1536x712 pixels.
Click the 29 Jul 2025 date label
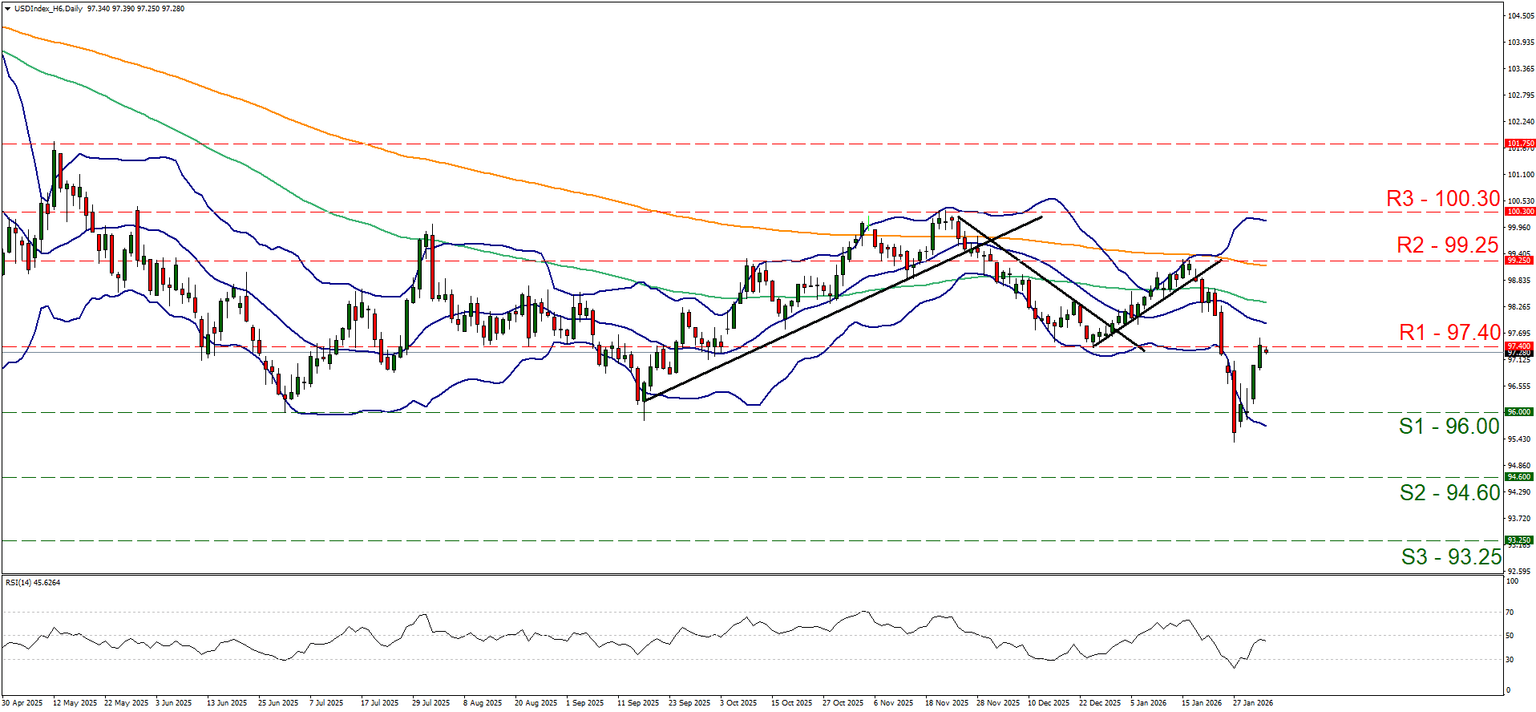pyautogui.click(x=431, y=703)
